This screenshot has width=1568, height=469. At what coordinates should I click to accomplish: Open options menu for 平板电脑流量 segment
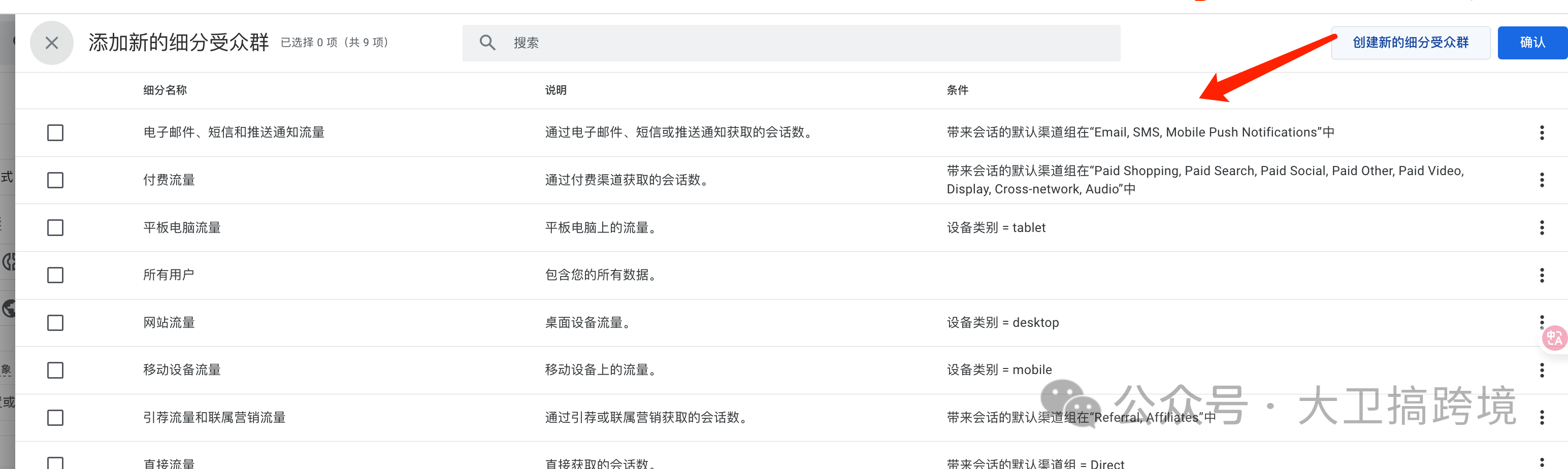click(x=1542, y=227)
